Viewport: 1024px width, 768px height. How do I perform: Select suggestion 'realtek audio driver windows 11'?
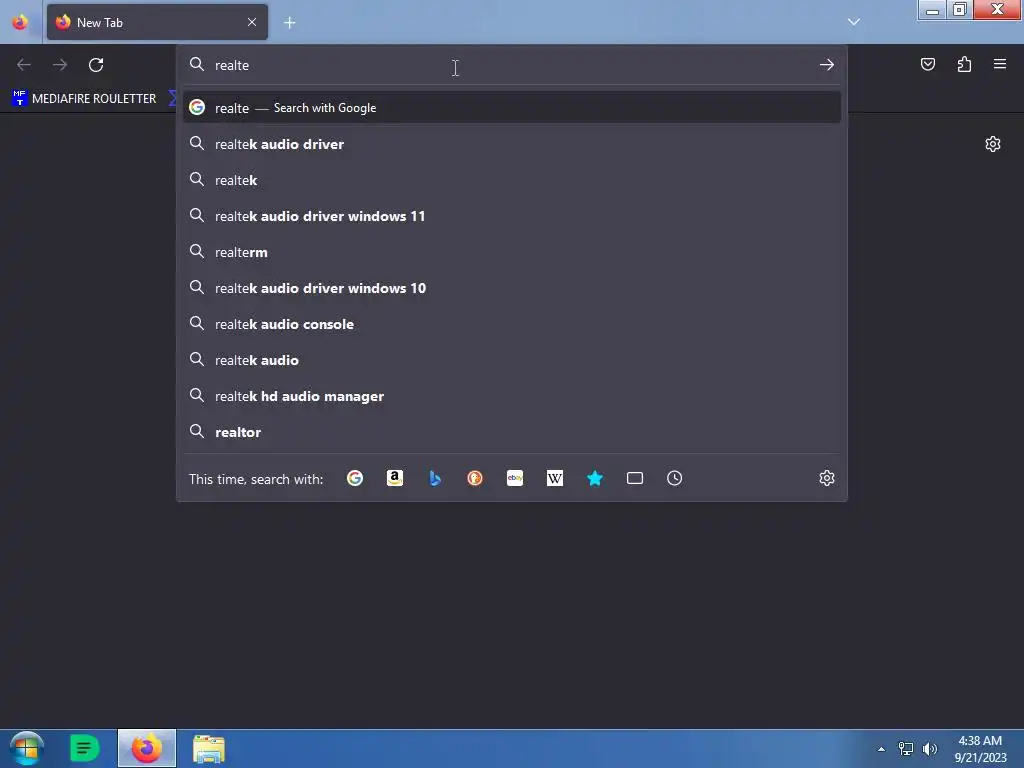click(512, 216)
